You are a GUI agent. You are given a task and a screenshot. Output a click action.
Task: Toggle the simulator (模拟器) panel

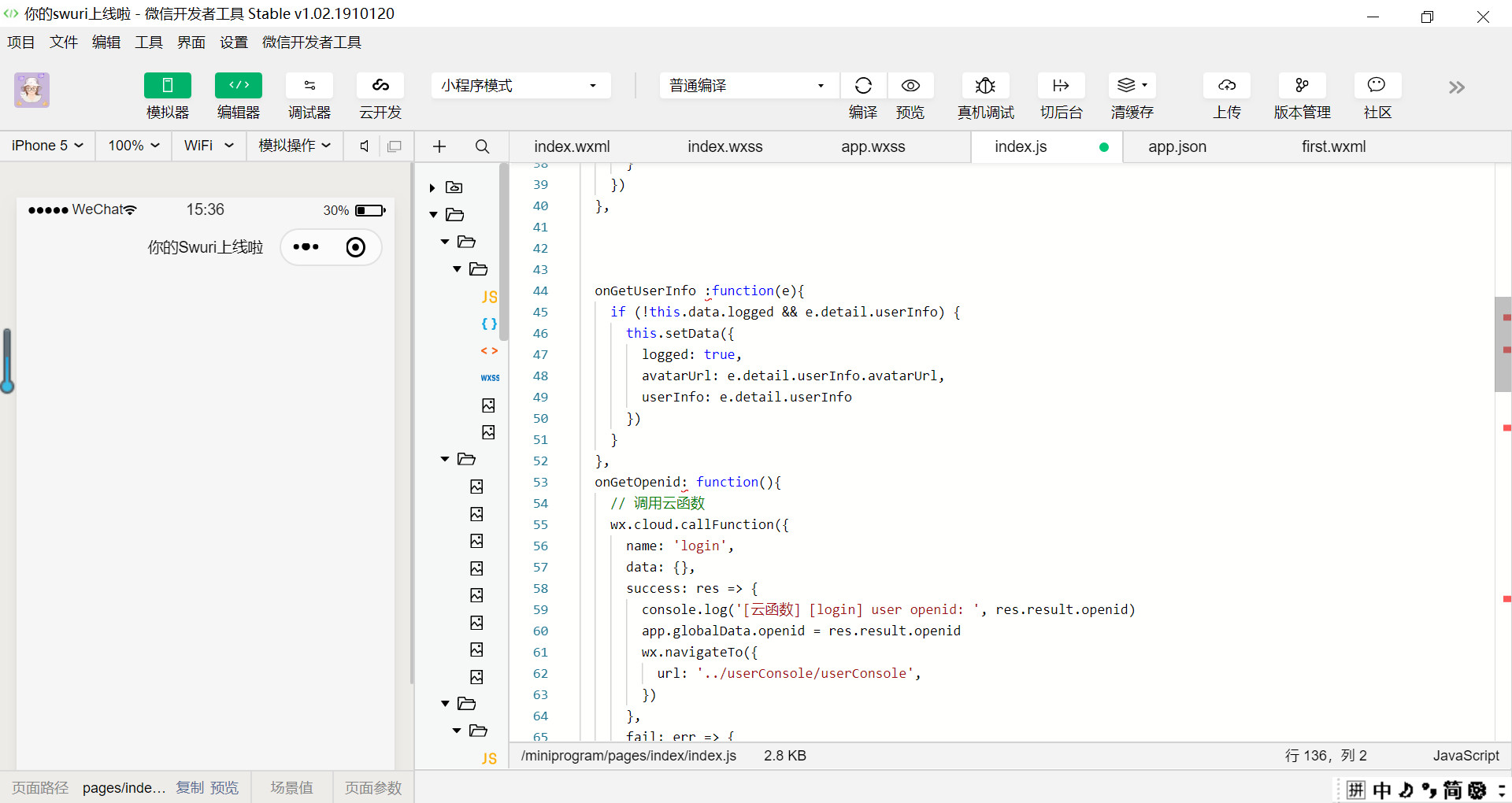[x=168, y=86]
